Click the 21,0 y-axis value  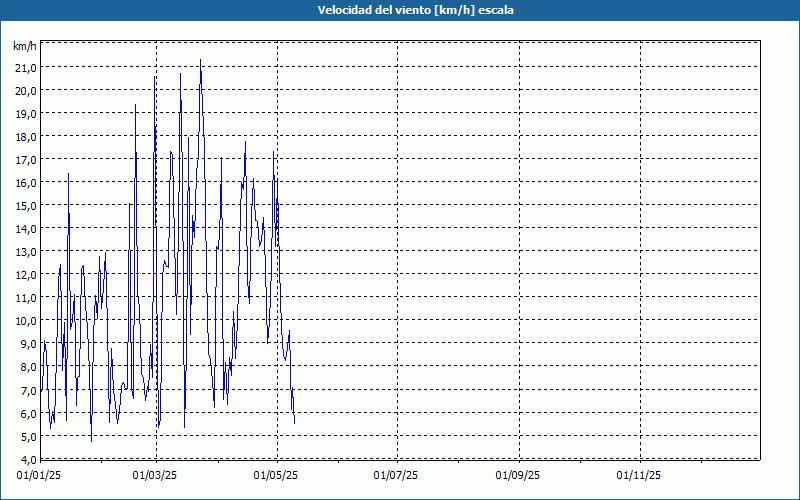(27, 67)
